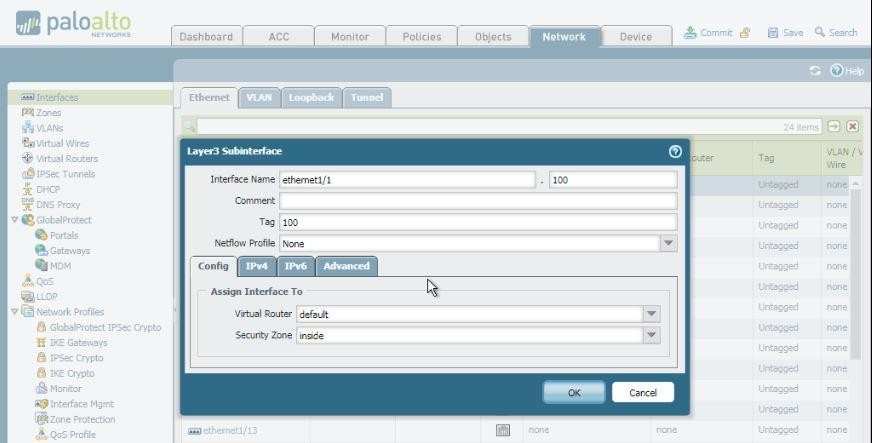This screenshot has width=872, height=443.
Task: Open IPSec Tunnels in the sidebar
Action: click(65, 174)
